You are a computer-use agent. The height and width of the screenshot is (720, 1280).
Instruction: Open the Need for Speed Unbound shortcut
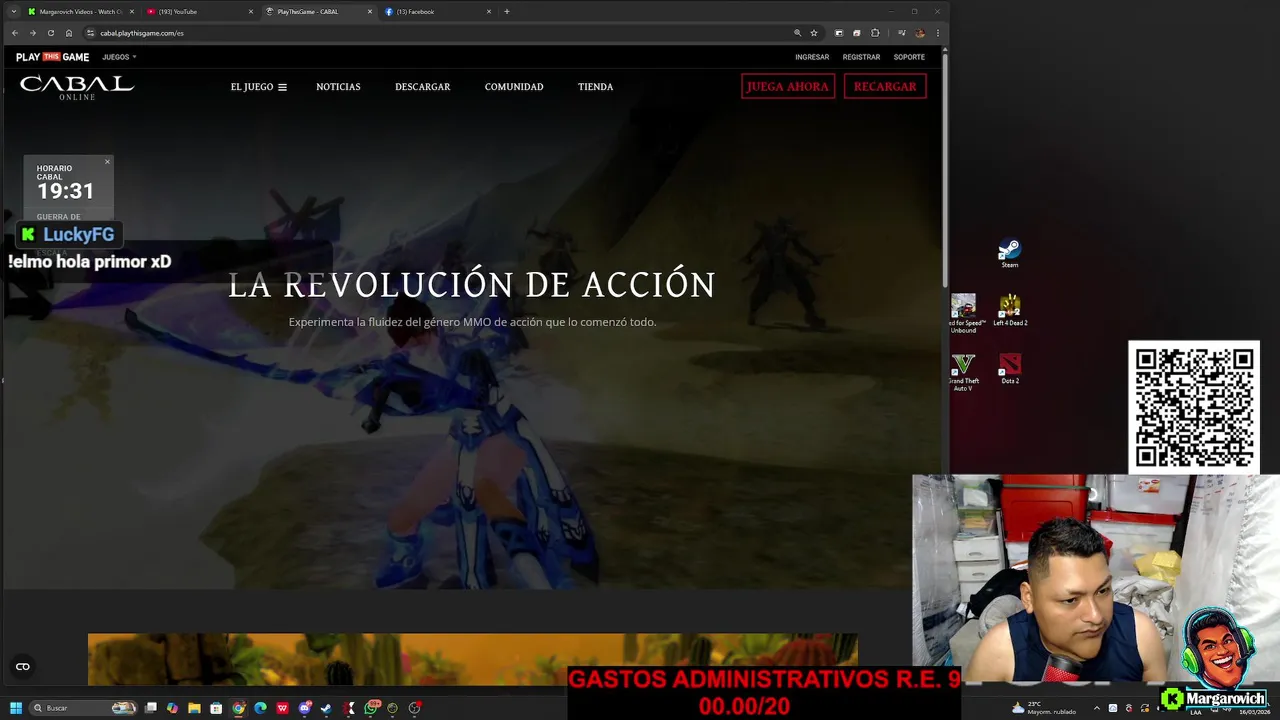964,313
